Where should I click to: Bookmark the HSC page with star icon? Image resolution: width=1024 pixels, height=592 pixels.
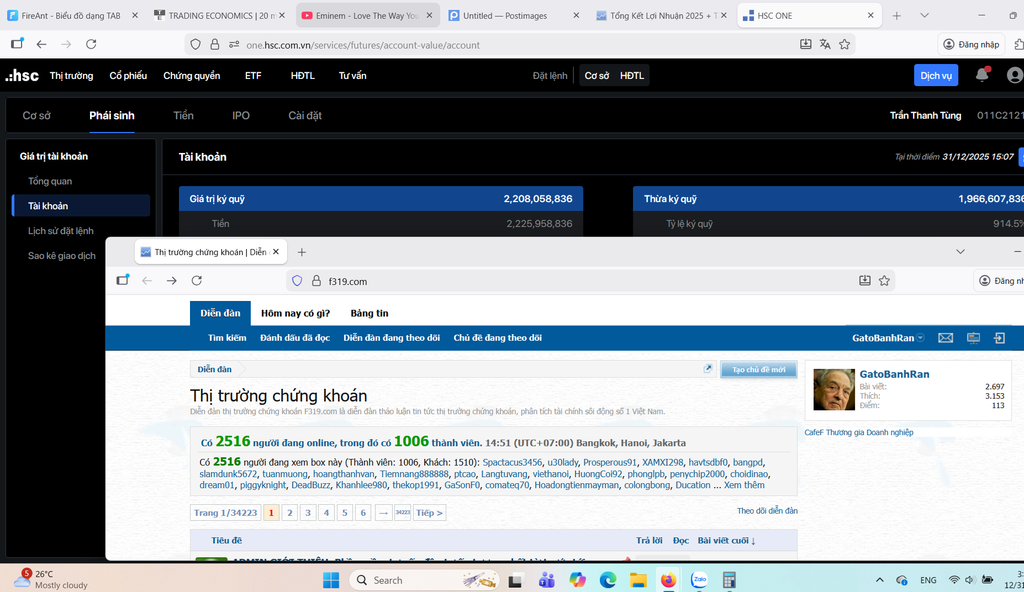pyautogui.click(x=844, y=44)
